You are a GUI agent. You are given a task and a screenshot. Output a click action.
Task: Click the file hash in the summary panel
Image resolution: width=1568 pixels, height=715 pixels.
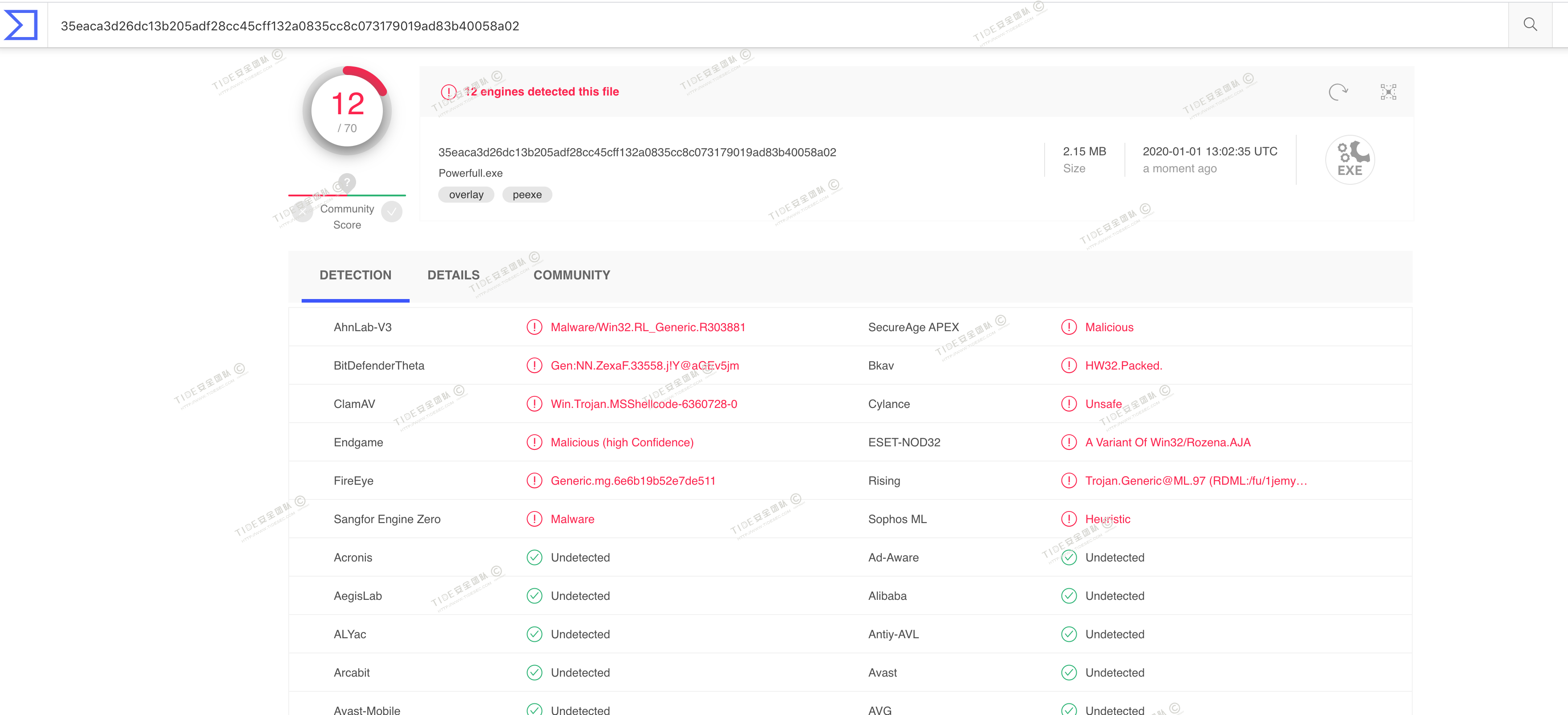(637, 152)
